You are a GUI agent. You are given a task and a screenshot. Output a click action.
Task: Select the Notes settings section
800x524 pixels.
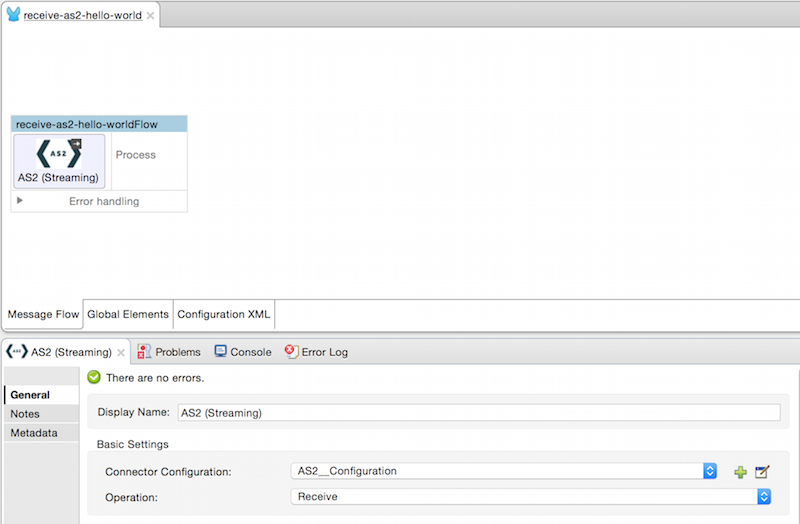[42, 414]
